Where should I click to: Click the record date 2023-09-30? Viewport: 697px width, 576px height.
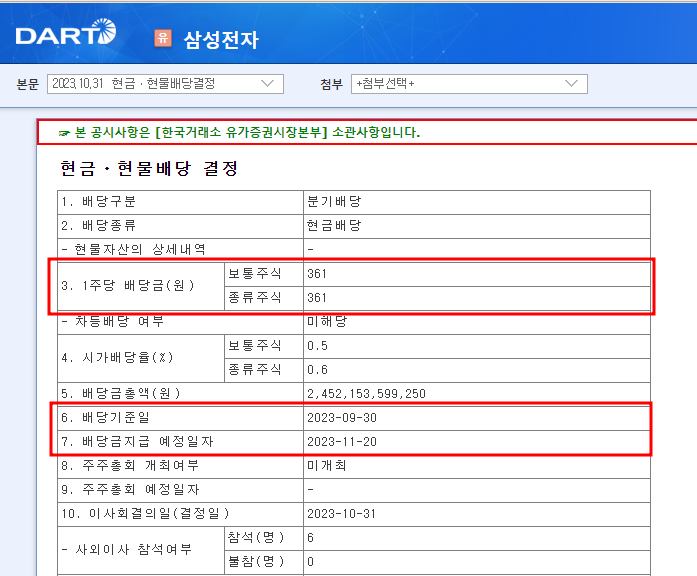pos(342,418)
